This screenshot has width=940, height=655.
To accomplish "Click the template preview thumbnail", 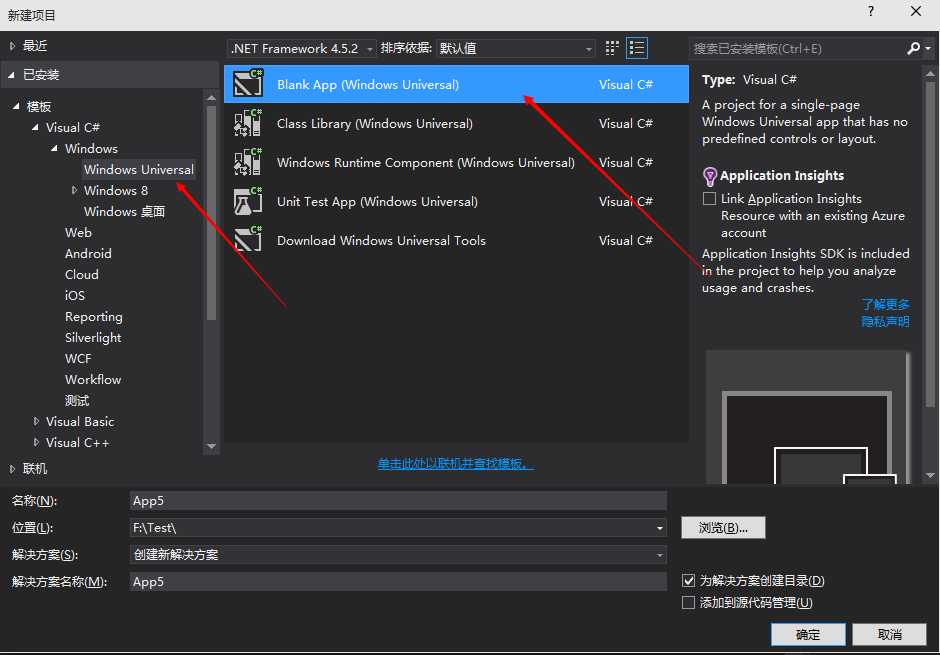I will 808,418.
